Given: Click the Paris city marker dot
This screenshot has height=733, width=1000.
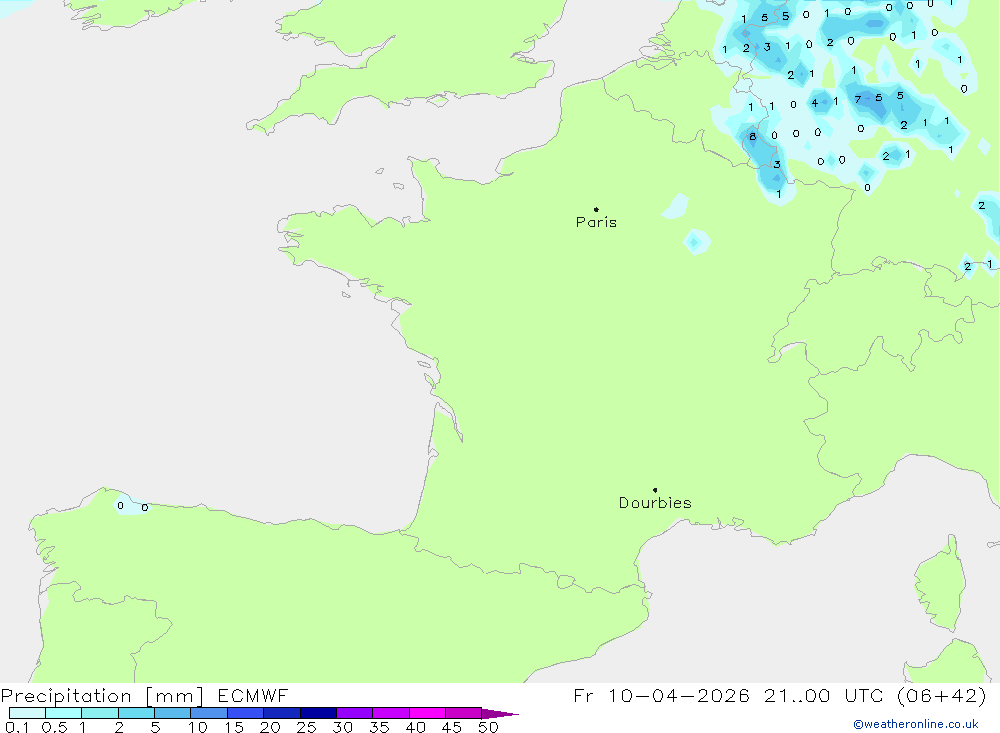Looking at the screenshot, I should pos(596,210).
